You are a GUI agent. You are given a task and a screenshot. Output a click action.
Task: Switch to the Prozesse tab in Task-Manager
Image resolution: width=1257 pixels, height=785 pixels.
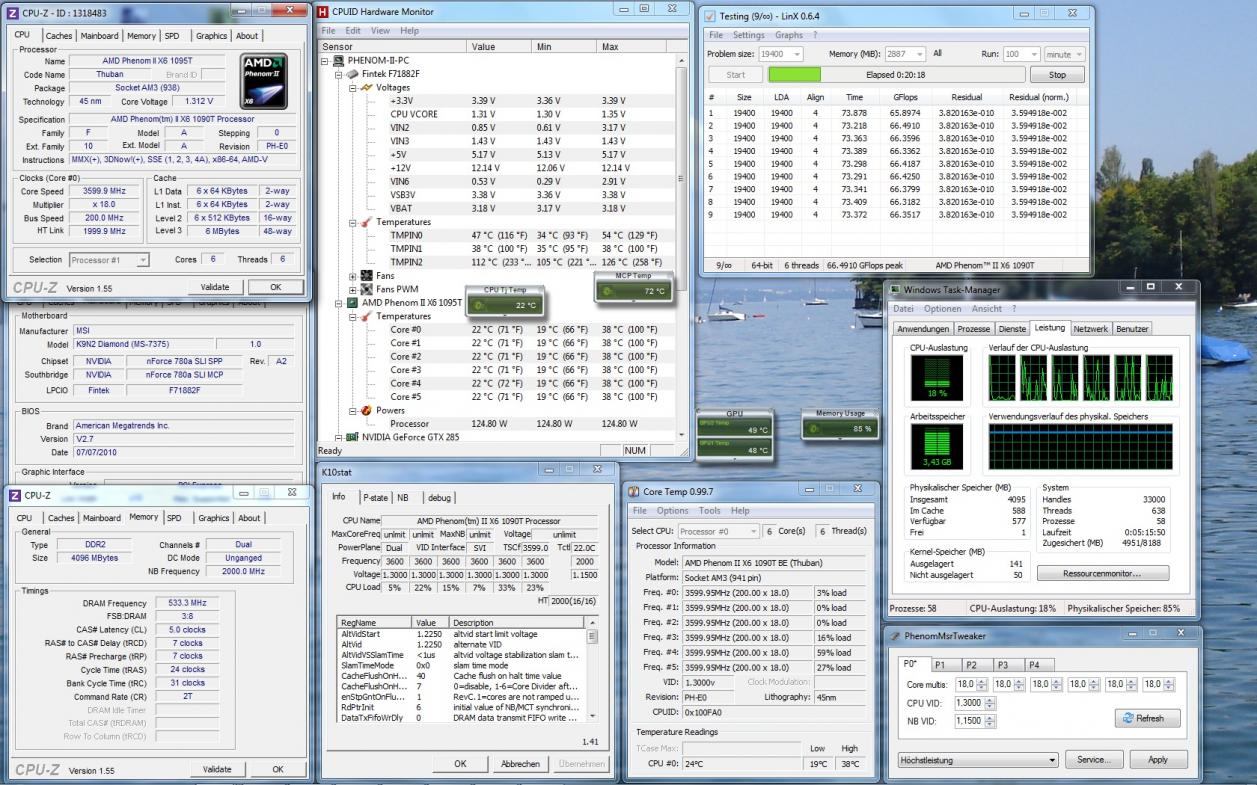973,329
